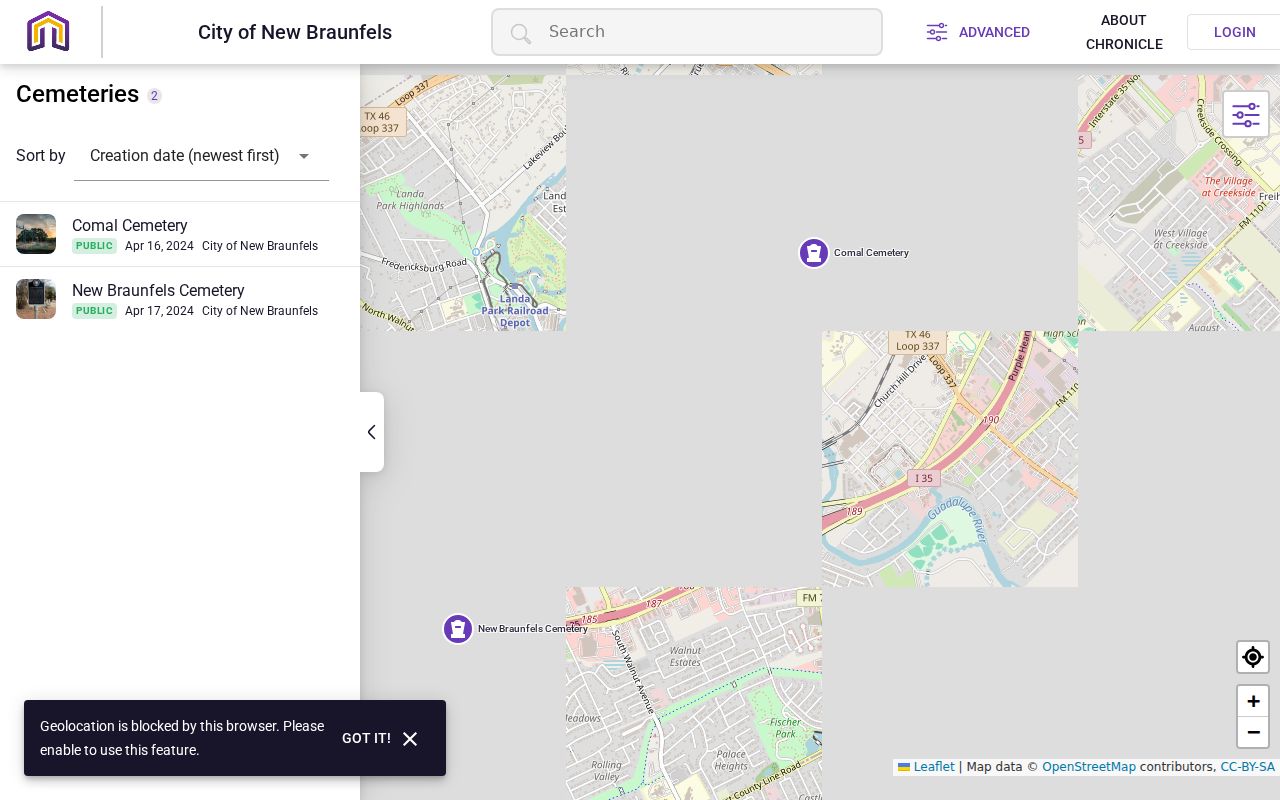This screenshot has width=1280, height=800.
Task: Zoom in on the map
Action: (1253, 701)
